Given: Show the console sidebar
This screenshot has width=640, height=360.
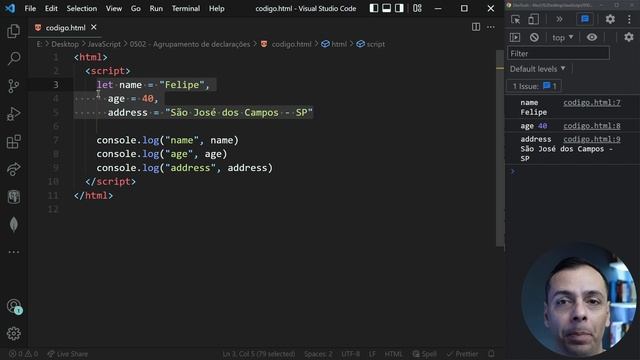Looking at the screenshot, I should (515, 37).
